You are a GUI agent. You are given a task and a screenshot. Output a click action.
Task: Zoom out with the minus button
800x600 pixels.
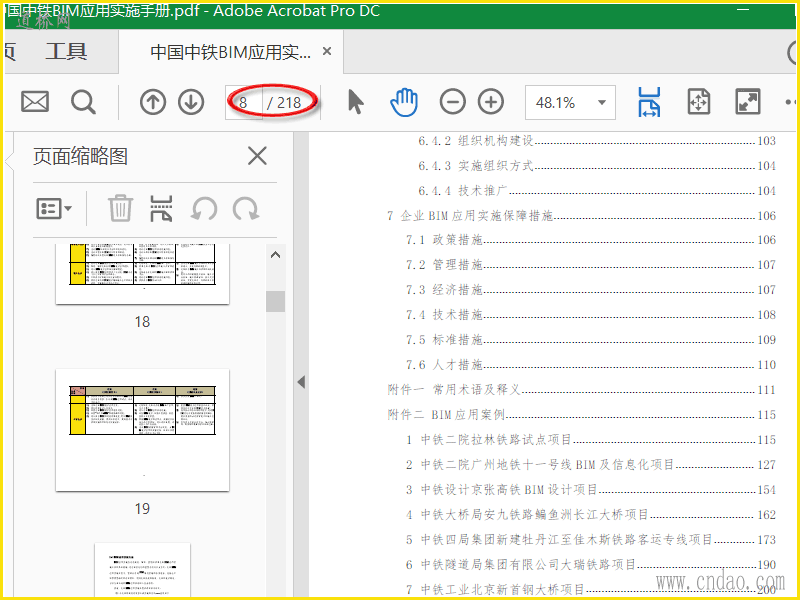(453, 102)
